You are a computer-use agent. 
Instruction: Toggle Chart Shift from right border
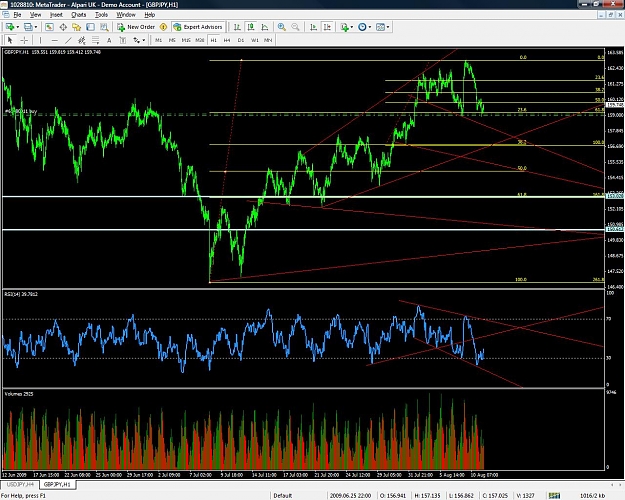tap(327, 27)
